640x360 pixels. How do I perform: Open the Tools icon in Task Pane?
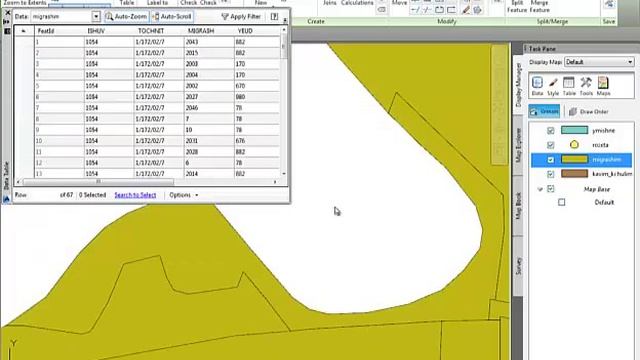[586, 86]
